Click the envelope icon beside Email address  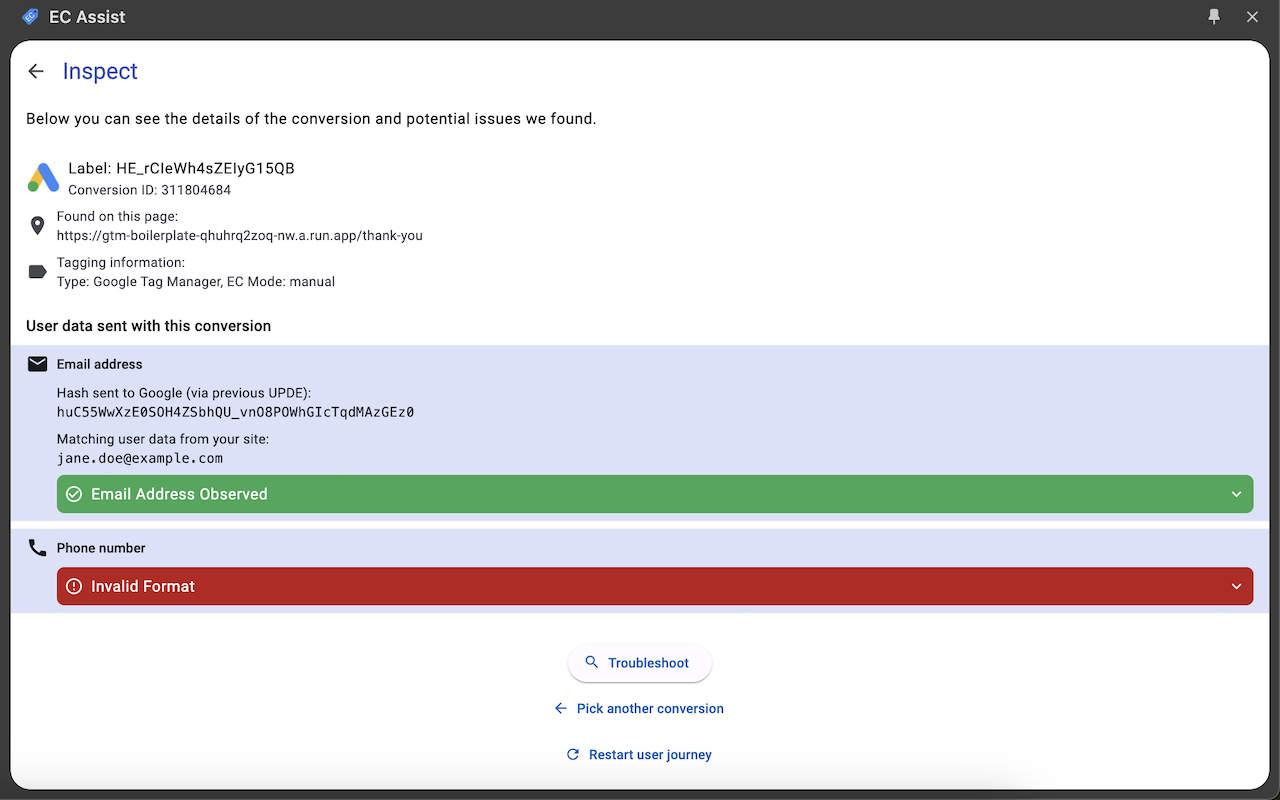click(37, 363)
